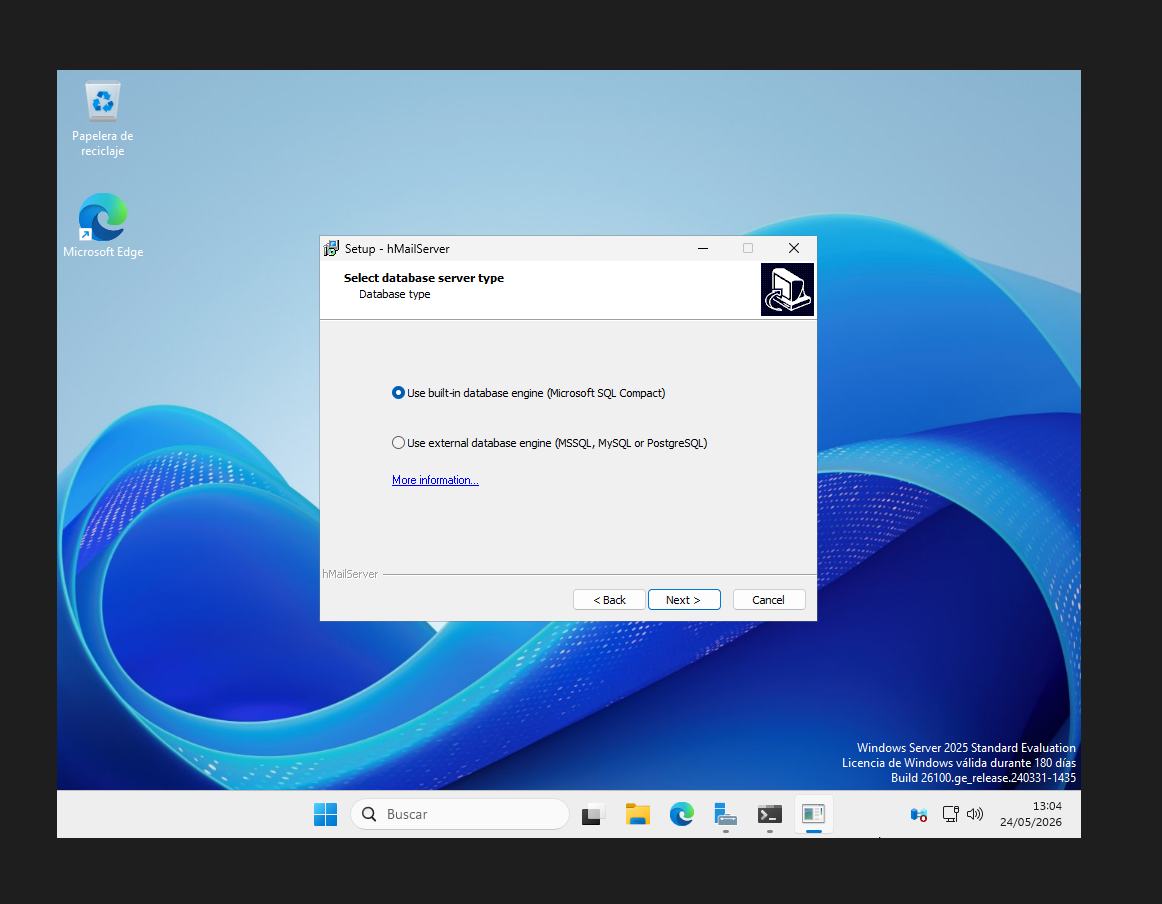Click the system tray icon with red badge
This screenshot has height=904, width=1162.
[x=919, y=815]
